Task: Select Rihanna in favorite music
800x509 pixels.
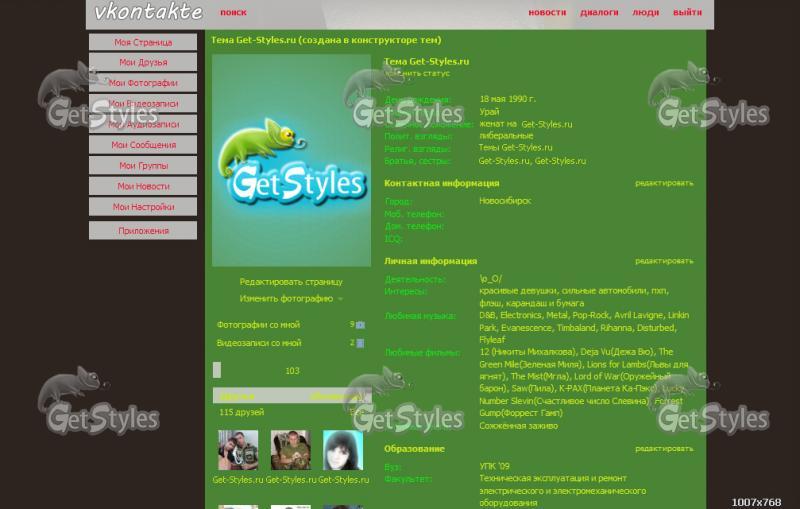Action: 616,328
